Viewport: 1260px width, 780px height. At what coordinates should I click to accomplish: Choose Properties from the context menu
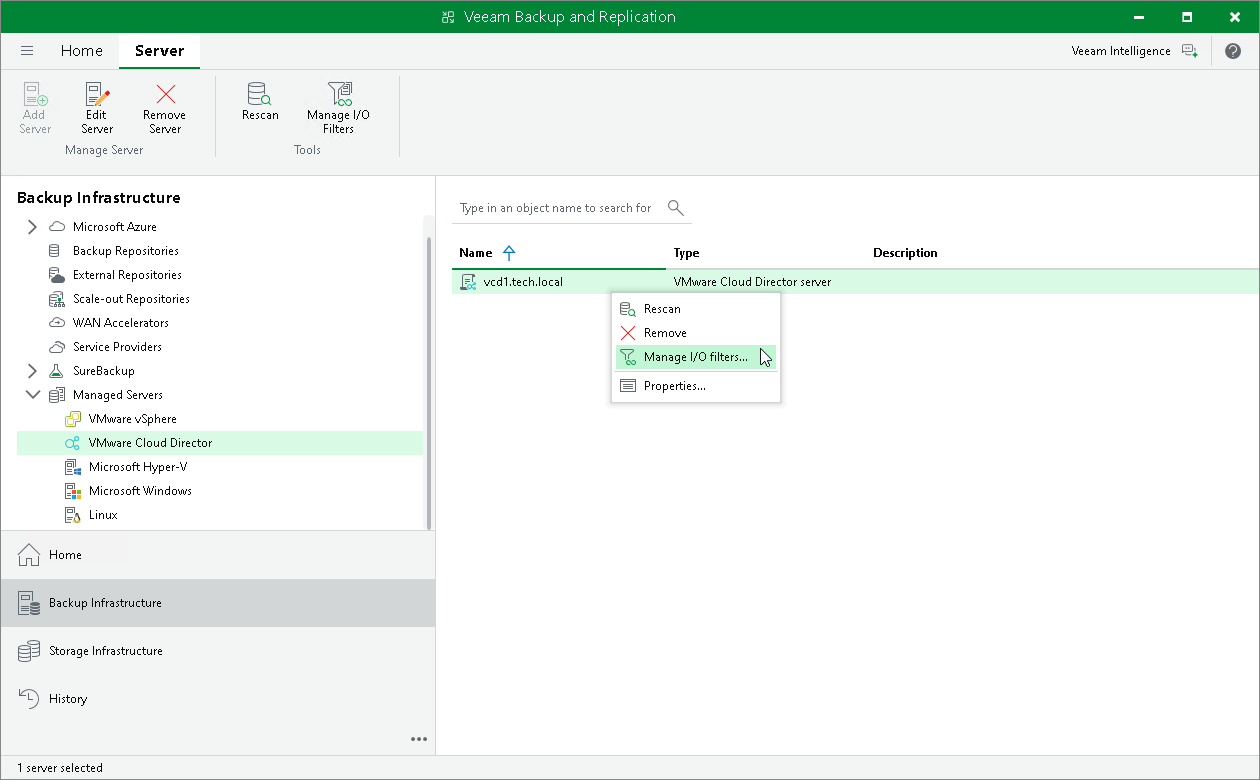(695, 386)
